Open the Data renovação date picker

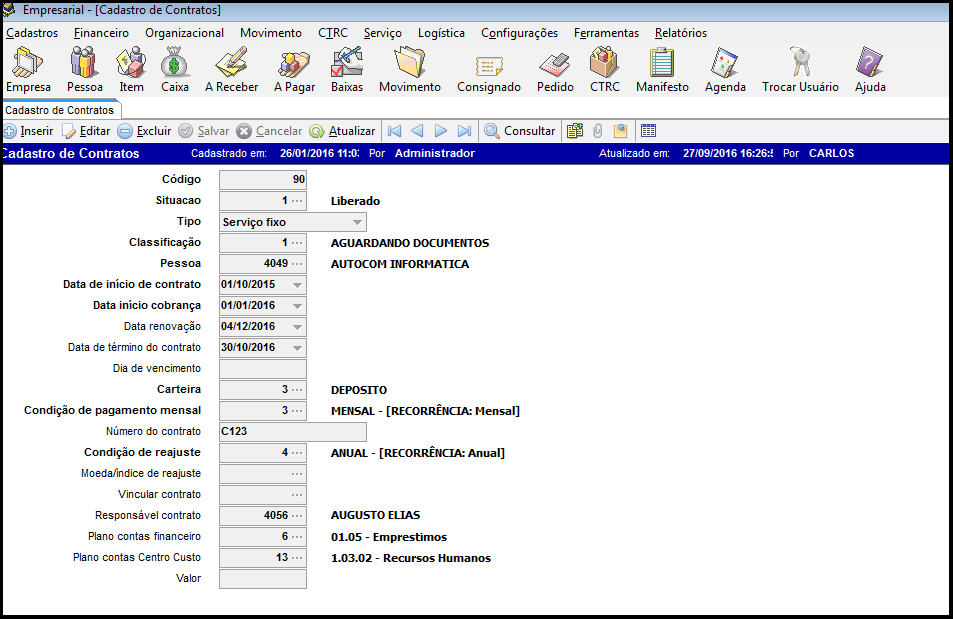coord(297,327)
